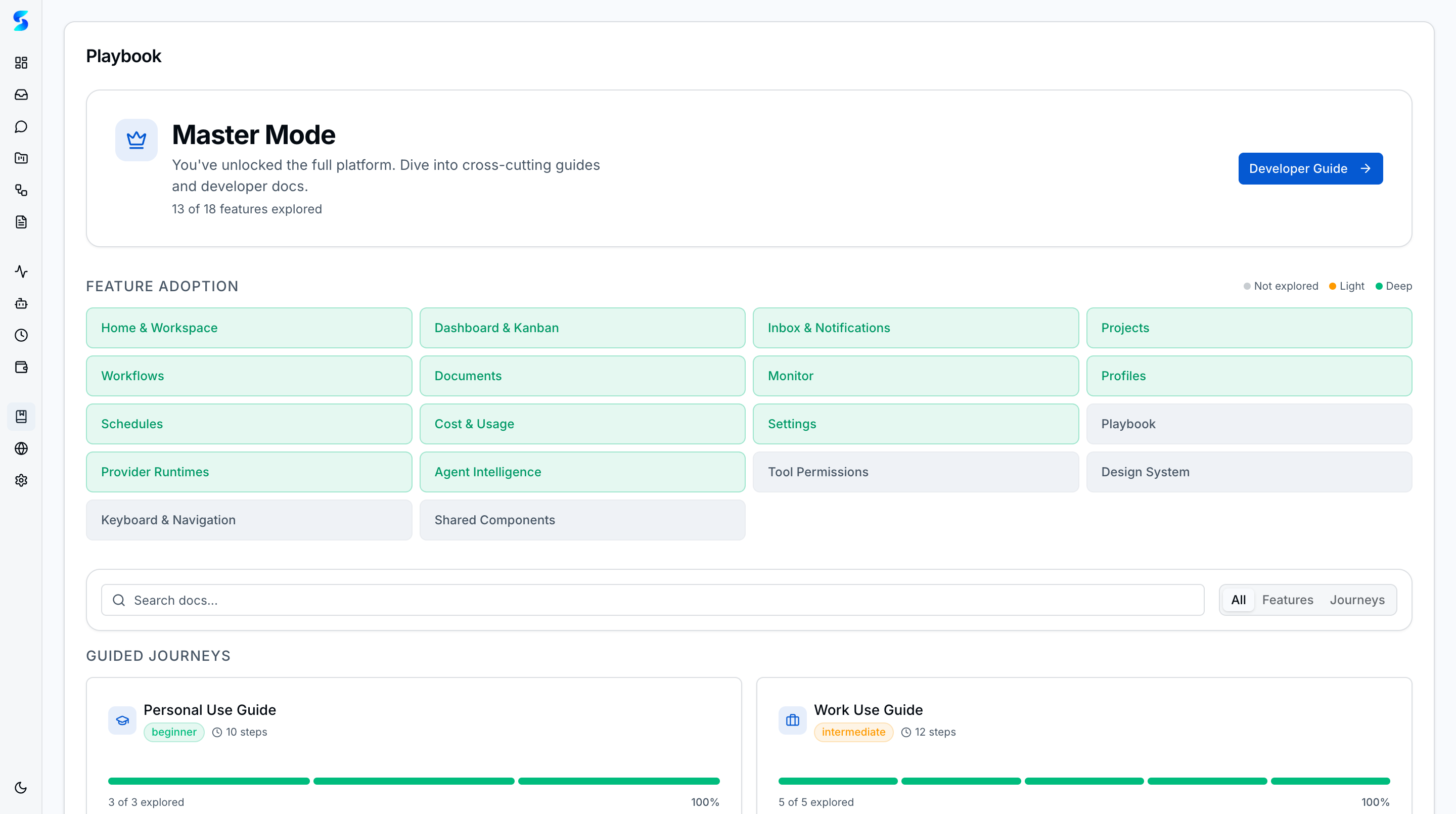The height and width of the screenshot is (814, 1456).
Task: Expand the Agent Intelligence feature card
Action: click(582, 471)
